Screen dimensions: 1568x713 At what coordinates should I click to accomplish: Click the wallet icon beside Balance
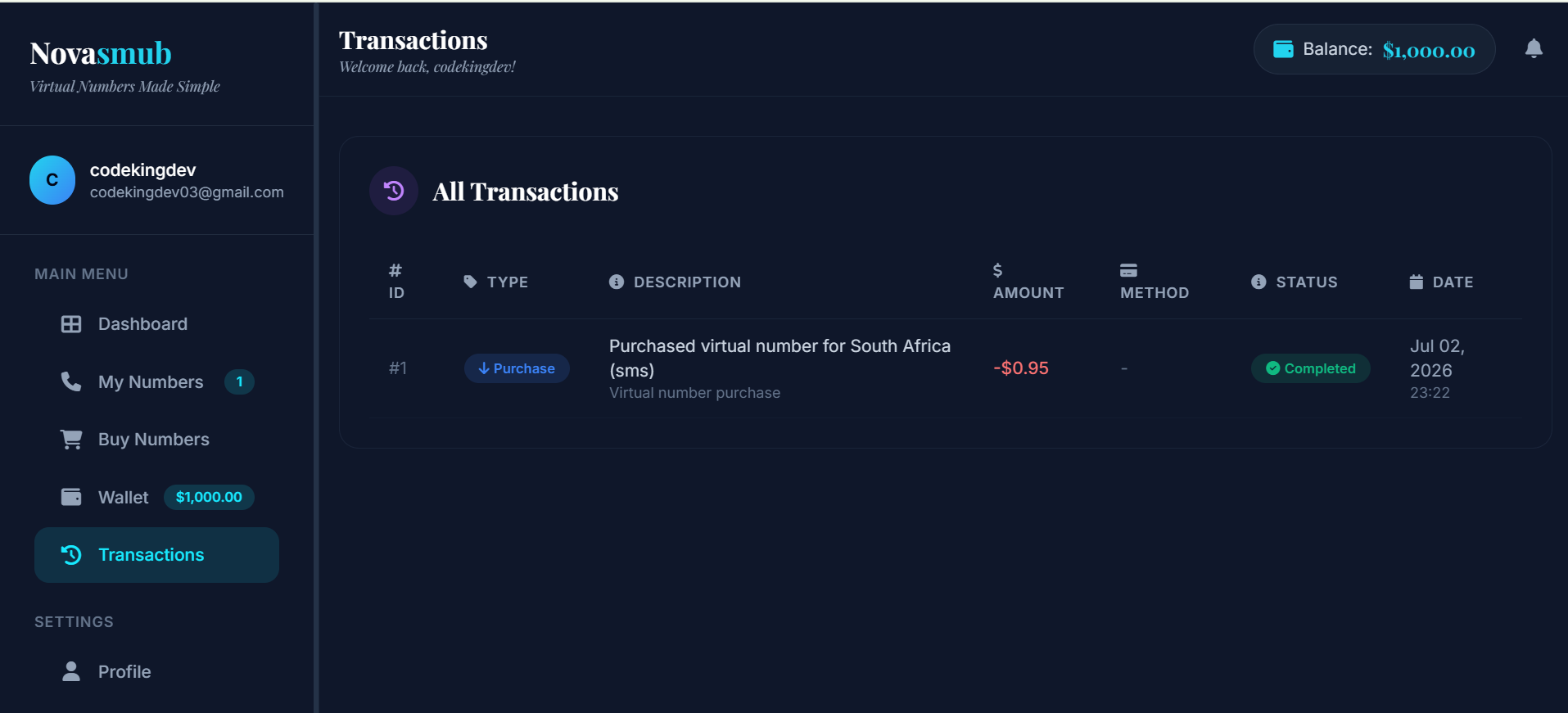[1283, 49]
